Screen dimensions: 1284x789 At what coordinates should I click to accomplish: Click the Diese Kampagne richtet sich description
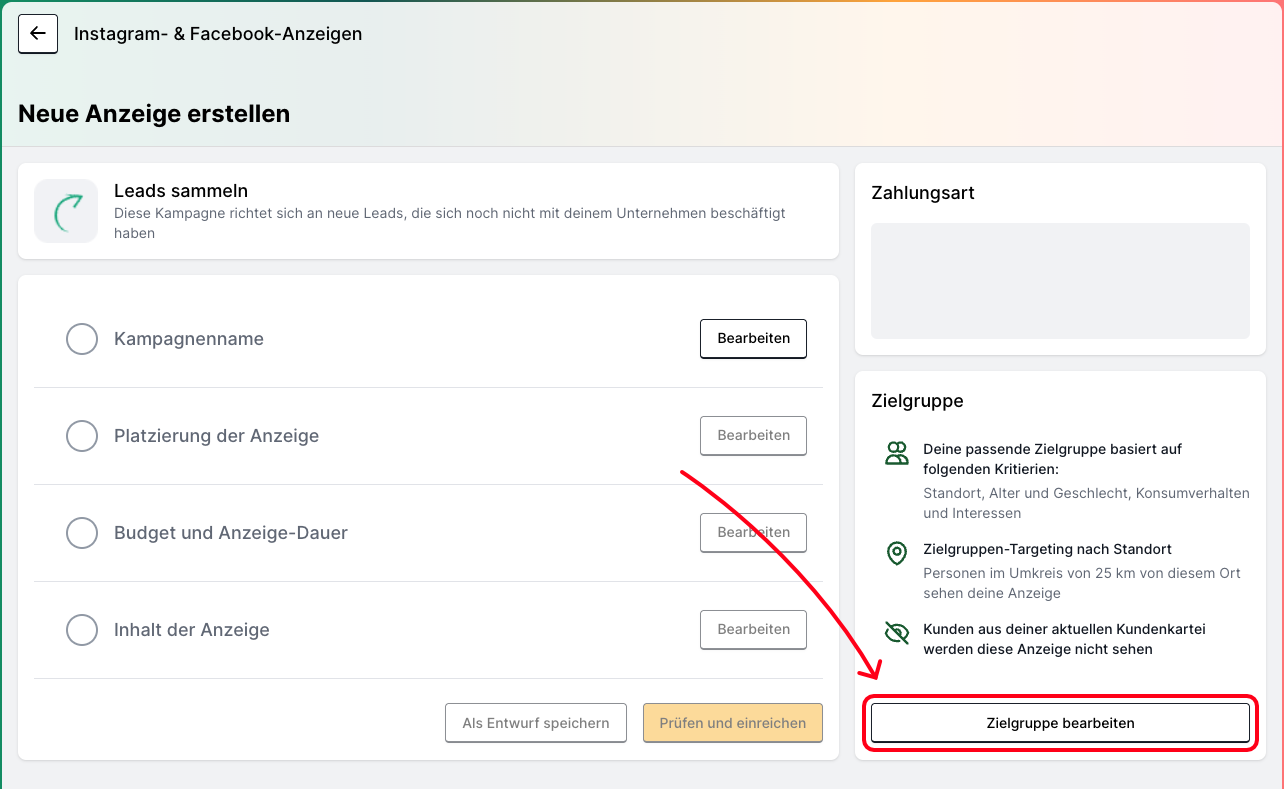coord(450,223)
